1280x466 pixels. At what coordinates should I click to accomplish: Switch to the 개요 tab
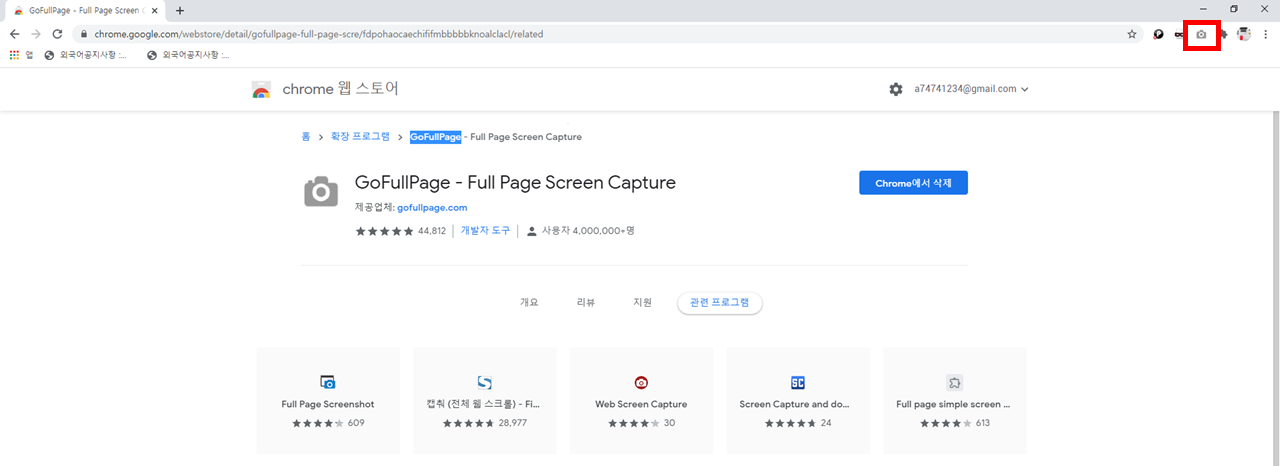[x=529, y=302]
